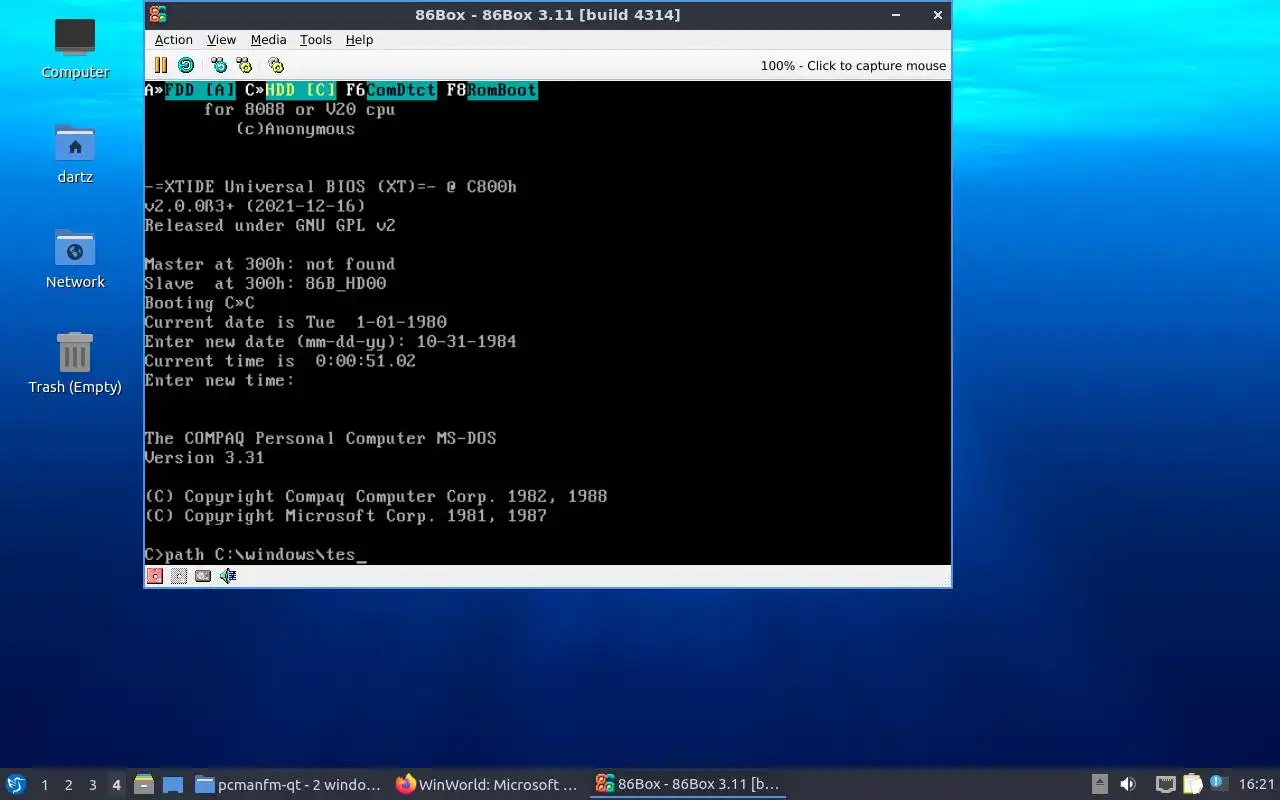Switch to workspace 2
1280x800 pixels.
68,785
